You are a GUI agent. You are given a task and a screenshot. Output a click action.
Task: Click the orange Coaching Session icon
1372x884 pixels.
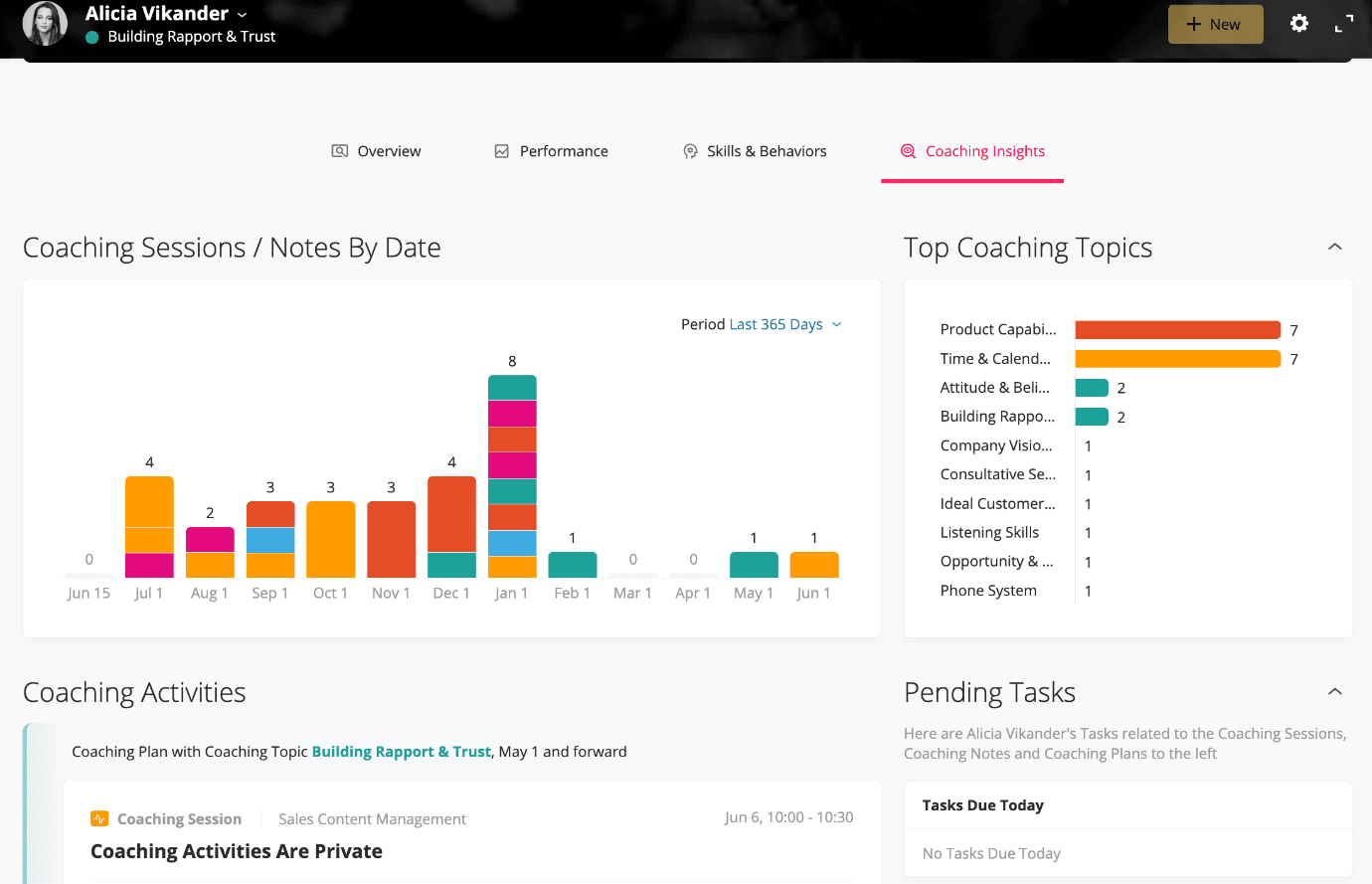coord(99,818)
